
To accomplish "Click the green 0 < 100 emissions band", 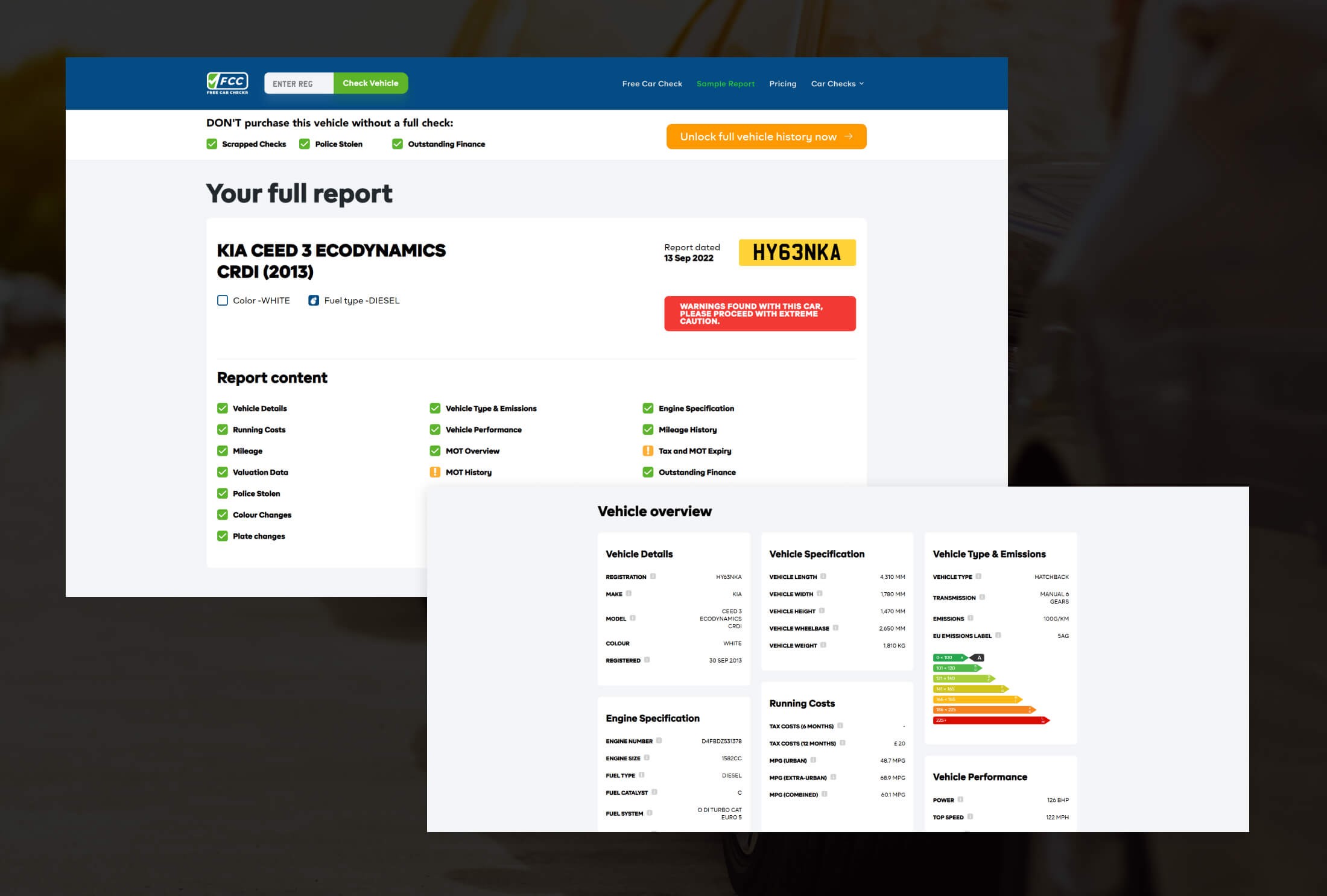I will (x=950, y=657).
